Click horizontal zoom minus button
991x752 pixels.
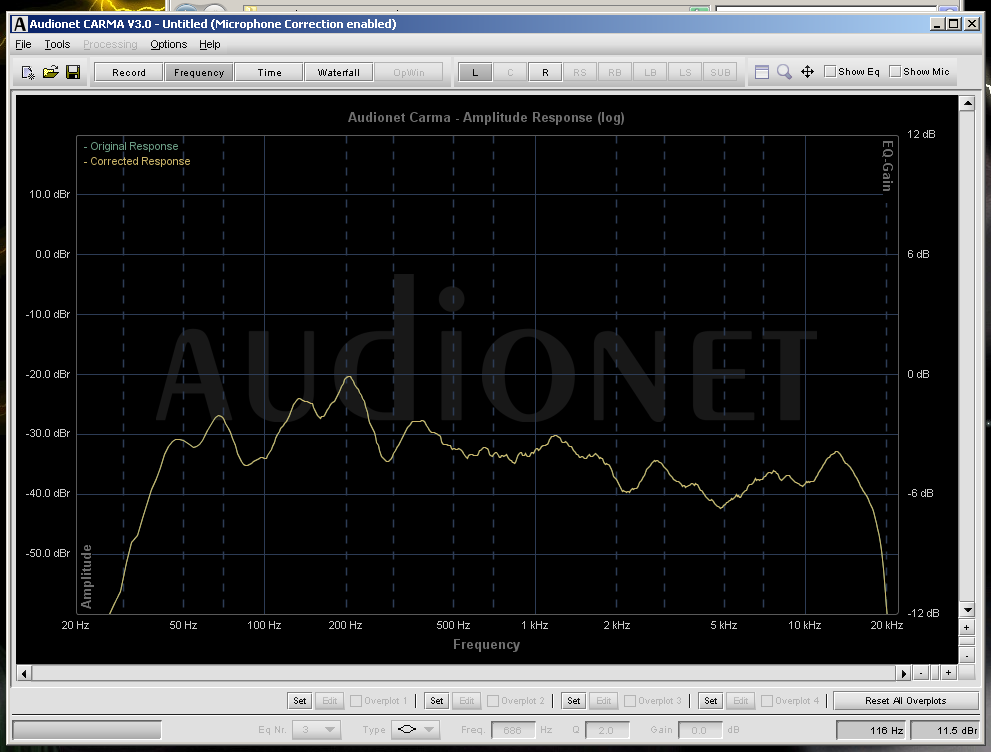[921, 674]
